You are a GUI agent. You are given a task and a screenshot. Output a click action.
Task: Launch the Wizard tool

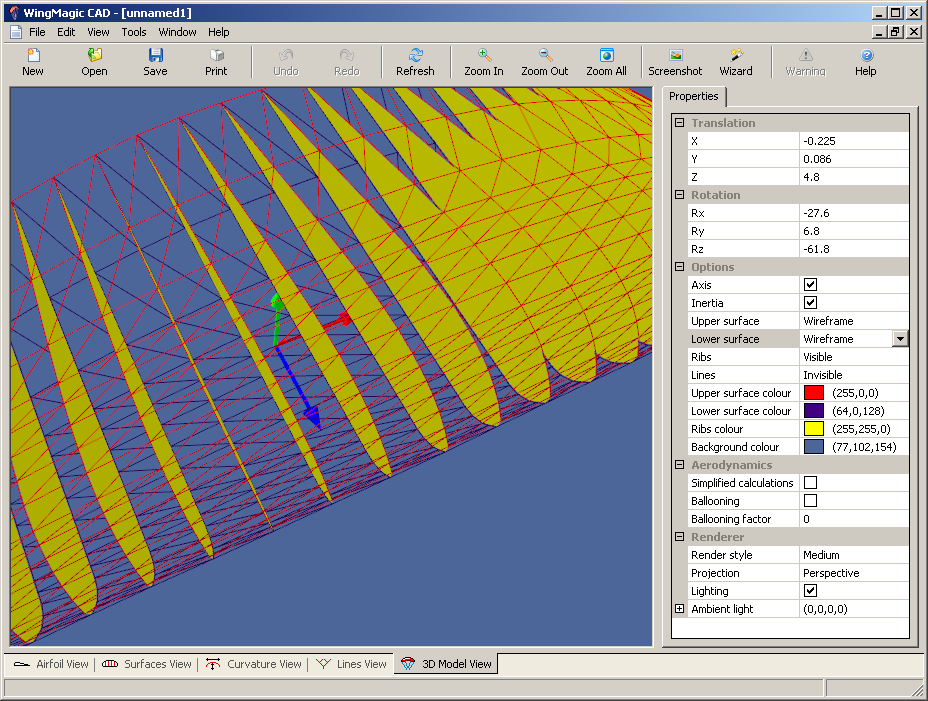point(736,55)
